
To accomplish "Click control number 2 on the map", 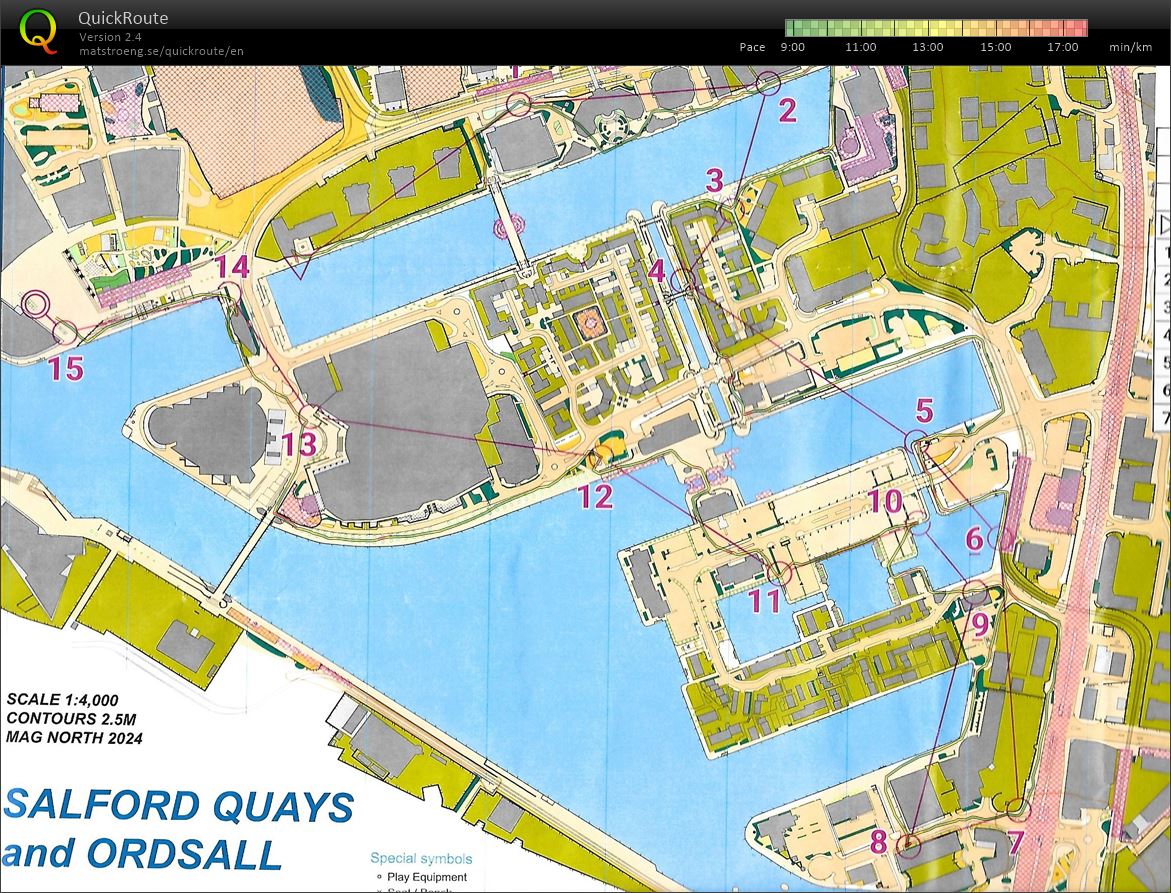I will click(788, 111).
